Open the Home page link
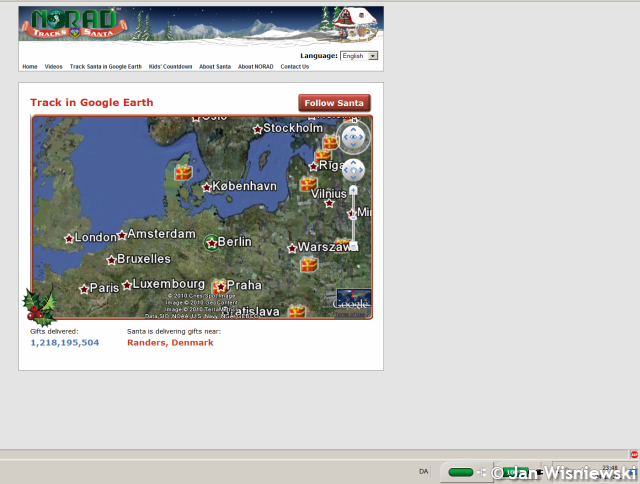Screen dimensions: 640x484 [x=30, y=67]
